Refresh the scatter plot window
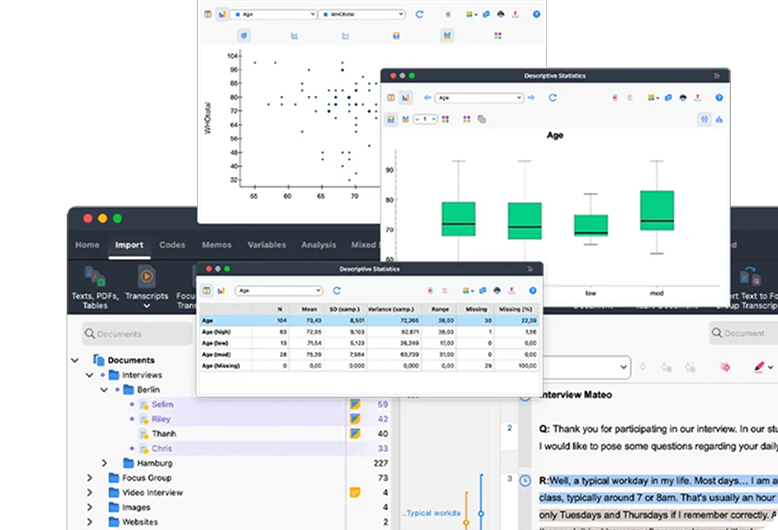Image resolution: width=778 pixels, height=530 pixels. 419,14
